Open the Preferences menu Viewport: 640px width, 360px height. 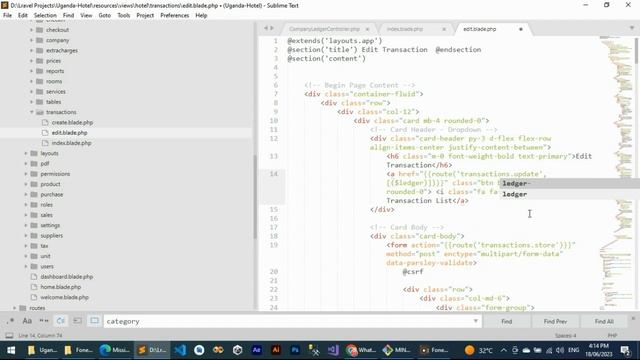(175, 15)
